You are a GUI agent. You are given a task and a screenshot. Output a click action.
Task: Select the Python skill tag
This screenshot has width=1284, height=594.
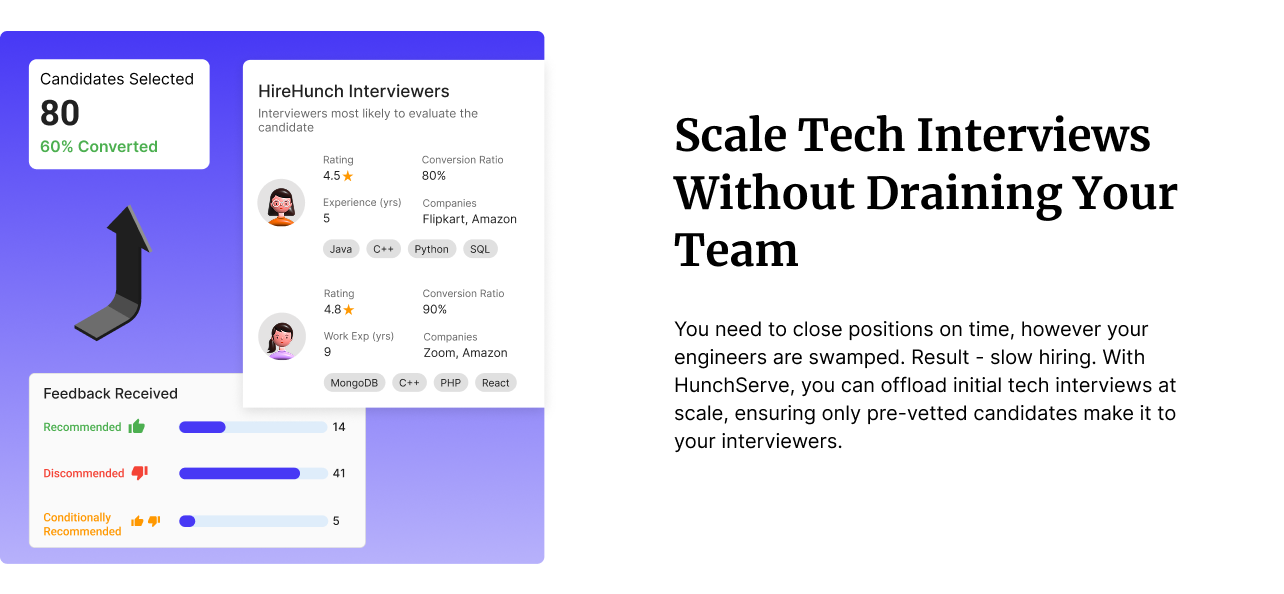[431, 249]
